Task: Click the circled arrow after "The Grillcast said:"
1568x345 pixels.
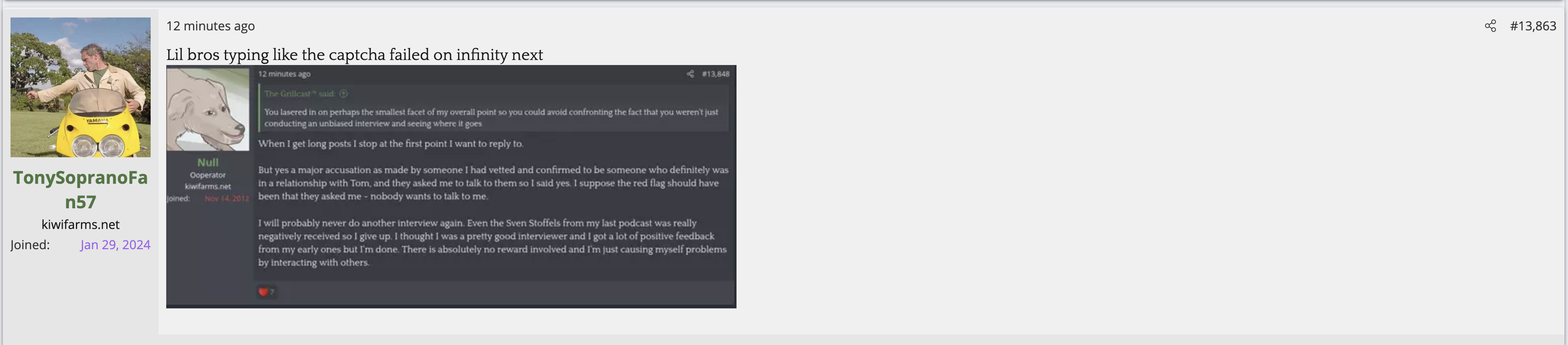Action: 343,94
